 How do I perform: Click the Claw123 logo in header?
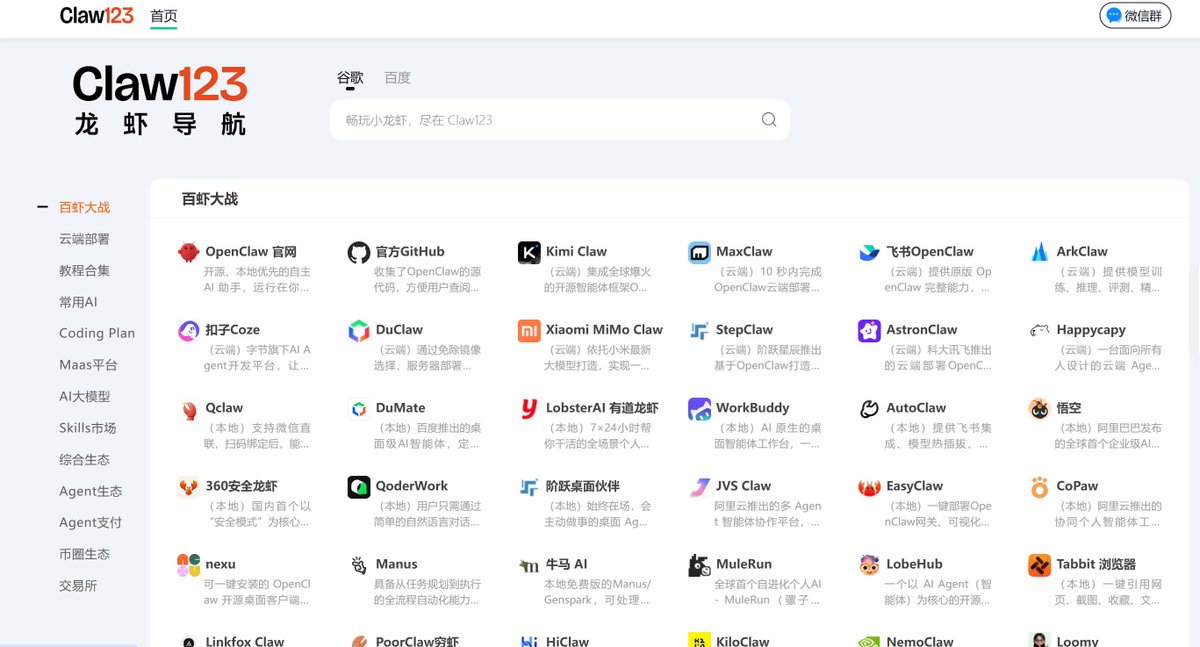(x=96, y=16)
